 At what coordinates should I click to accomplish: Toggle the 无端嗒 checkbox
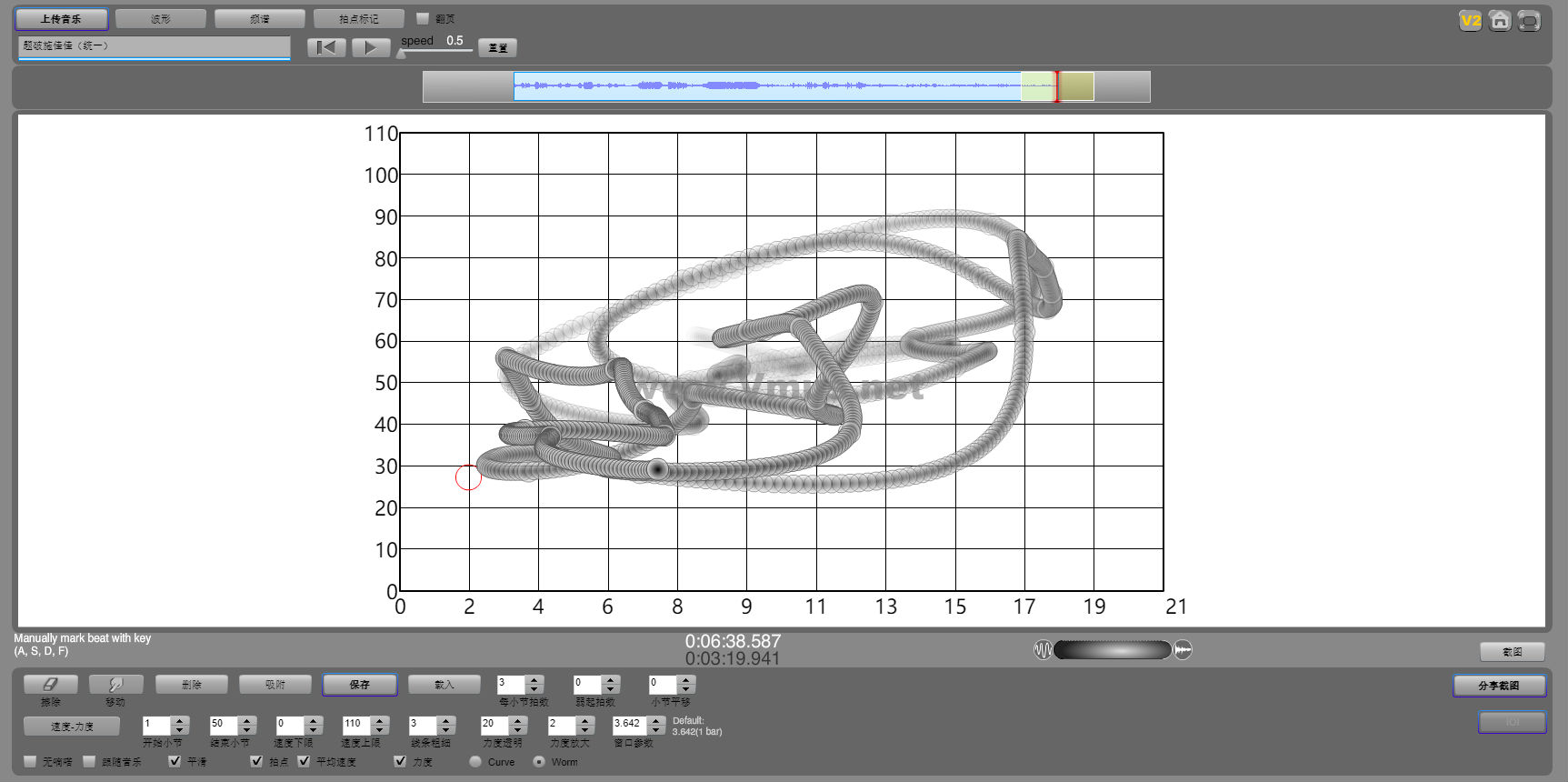pyautogui.click(x=31, y=761)
